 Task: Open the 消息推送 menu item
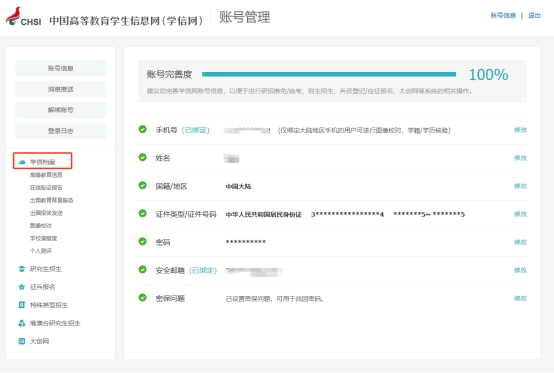point(60,89)
